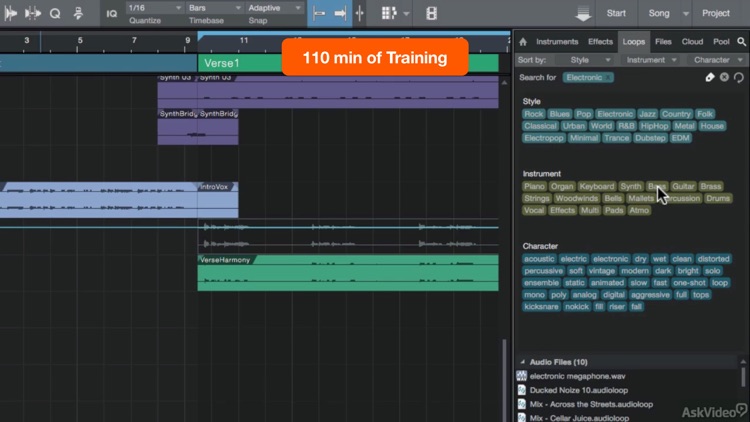Click the circular X clear search icon

(x=724, y=77)
